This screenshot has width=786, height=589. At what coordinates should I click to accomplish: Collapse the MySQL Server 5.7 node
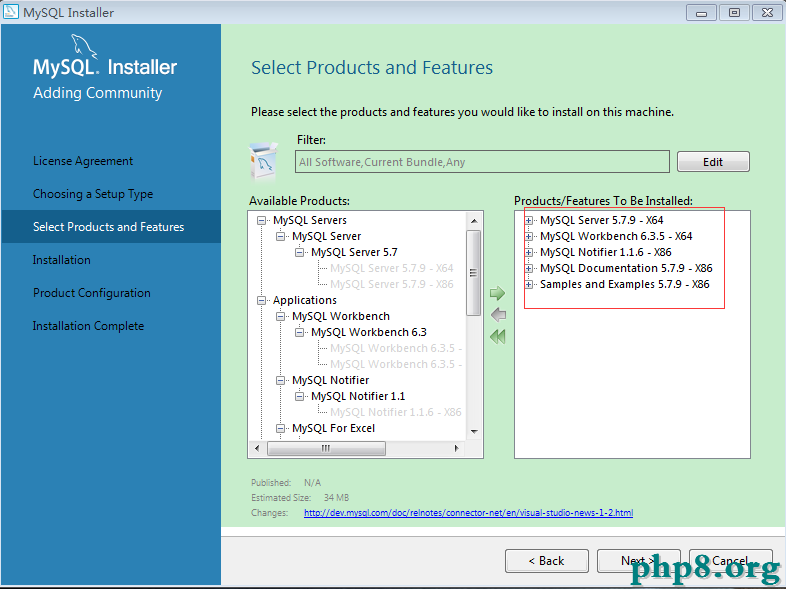299,253
